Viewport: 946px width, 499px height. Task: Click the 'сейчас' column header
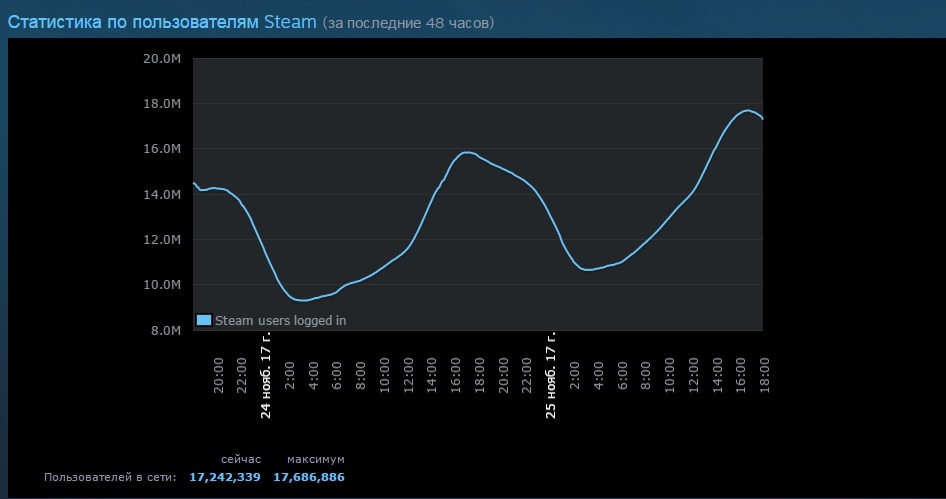(x=241, y=459)
